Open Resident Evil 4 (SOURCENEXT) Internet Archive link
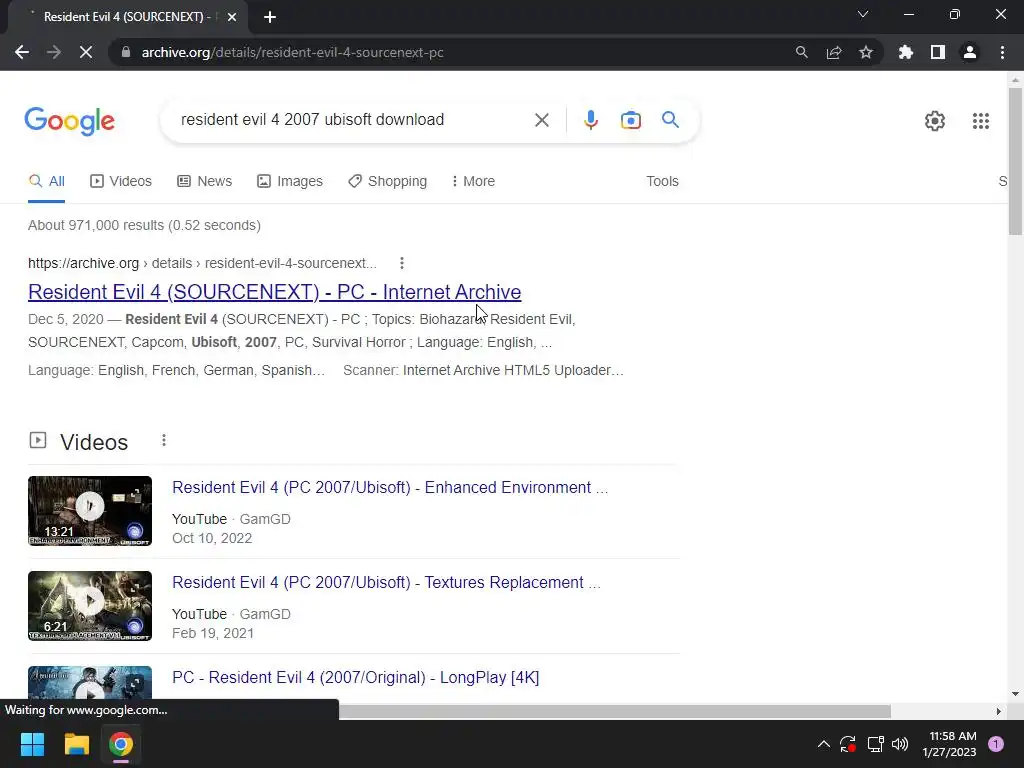This screenshot has width=1024, height=768. click(x=274, y=292)
